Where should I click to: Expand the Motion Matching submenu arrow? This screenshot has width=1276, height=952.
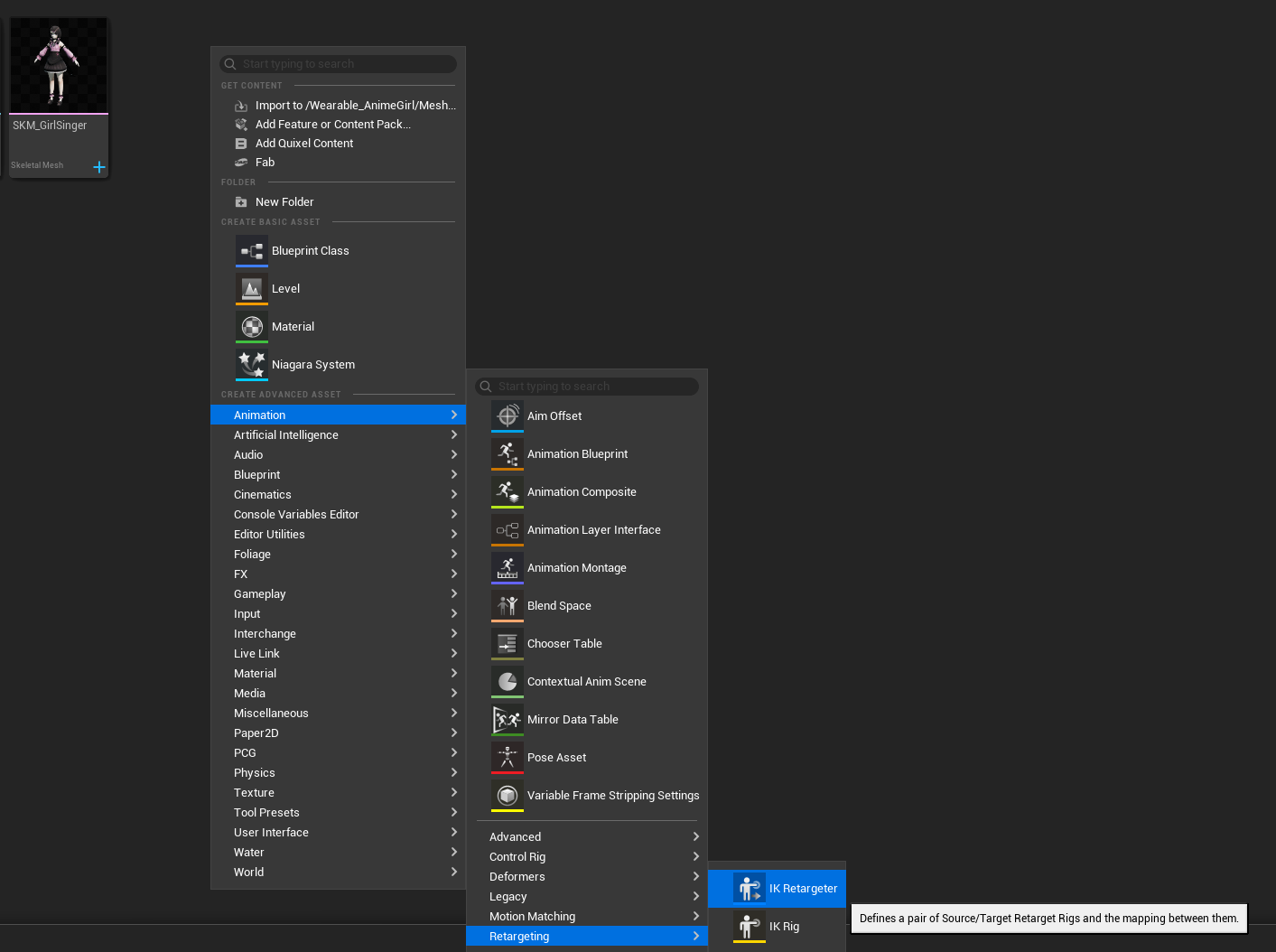pos(695,916)
